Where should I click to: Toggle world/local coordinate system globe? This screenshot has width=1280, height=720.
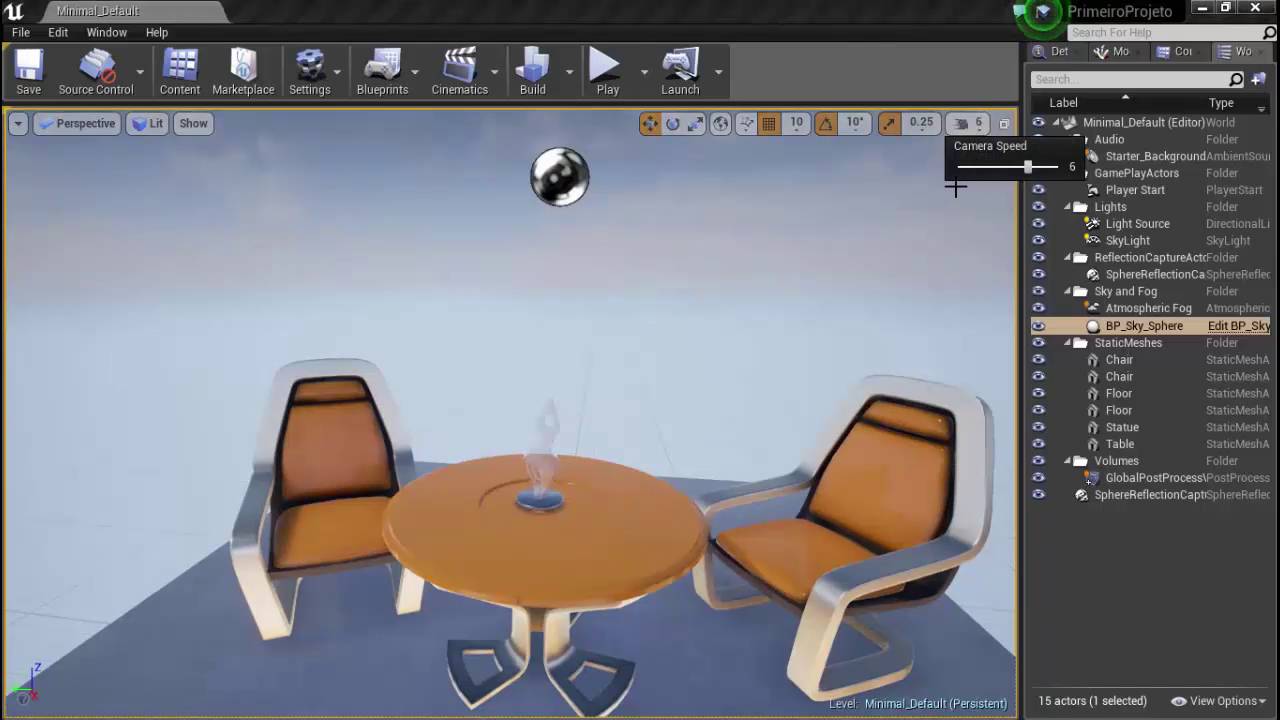tap(720, 123)
